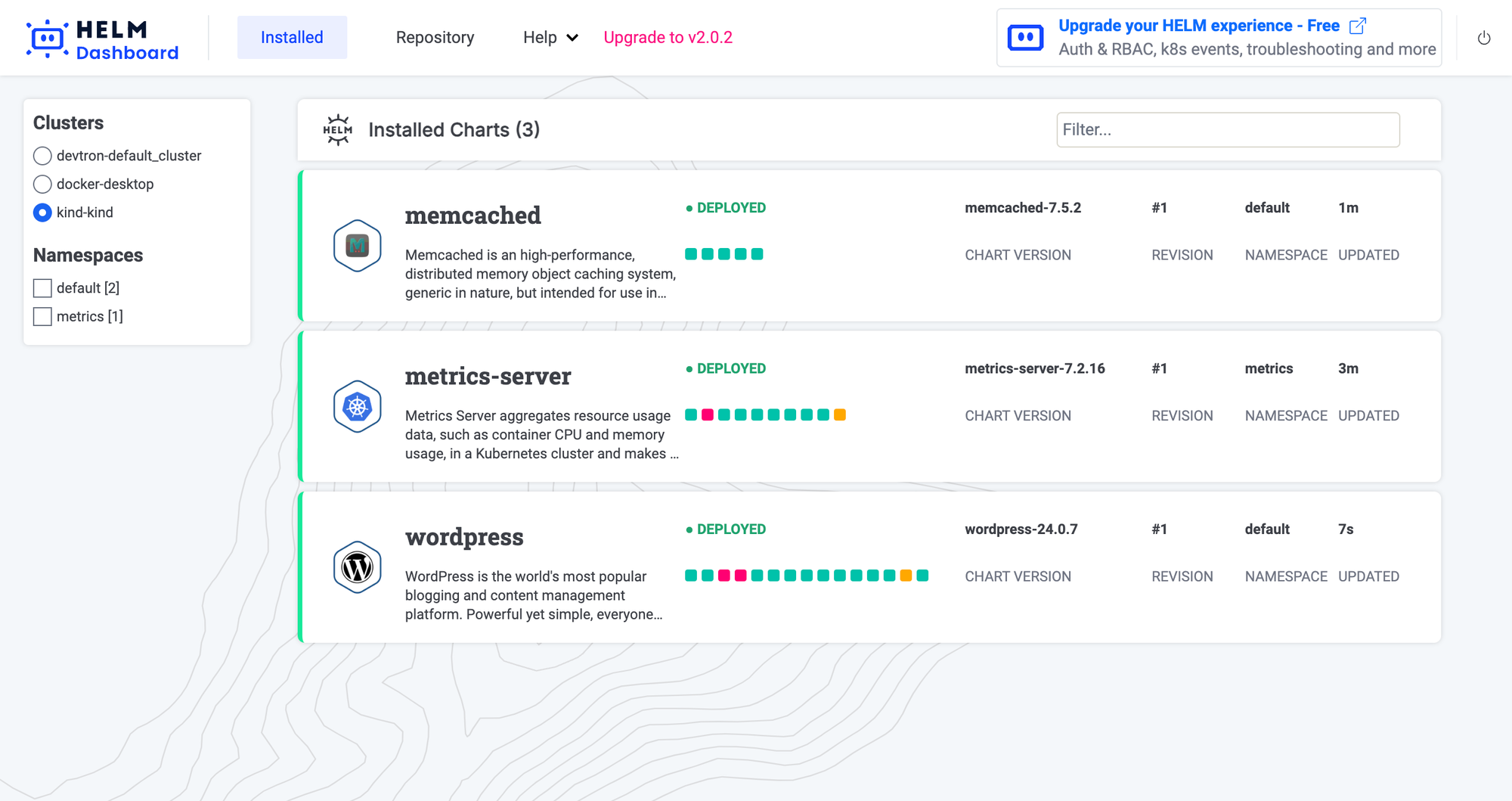Click the Namespaces heading
1512x801 pixels.
point(88,256)
